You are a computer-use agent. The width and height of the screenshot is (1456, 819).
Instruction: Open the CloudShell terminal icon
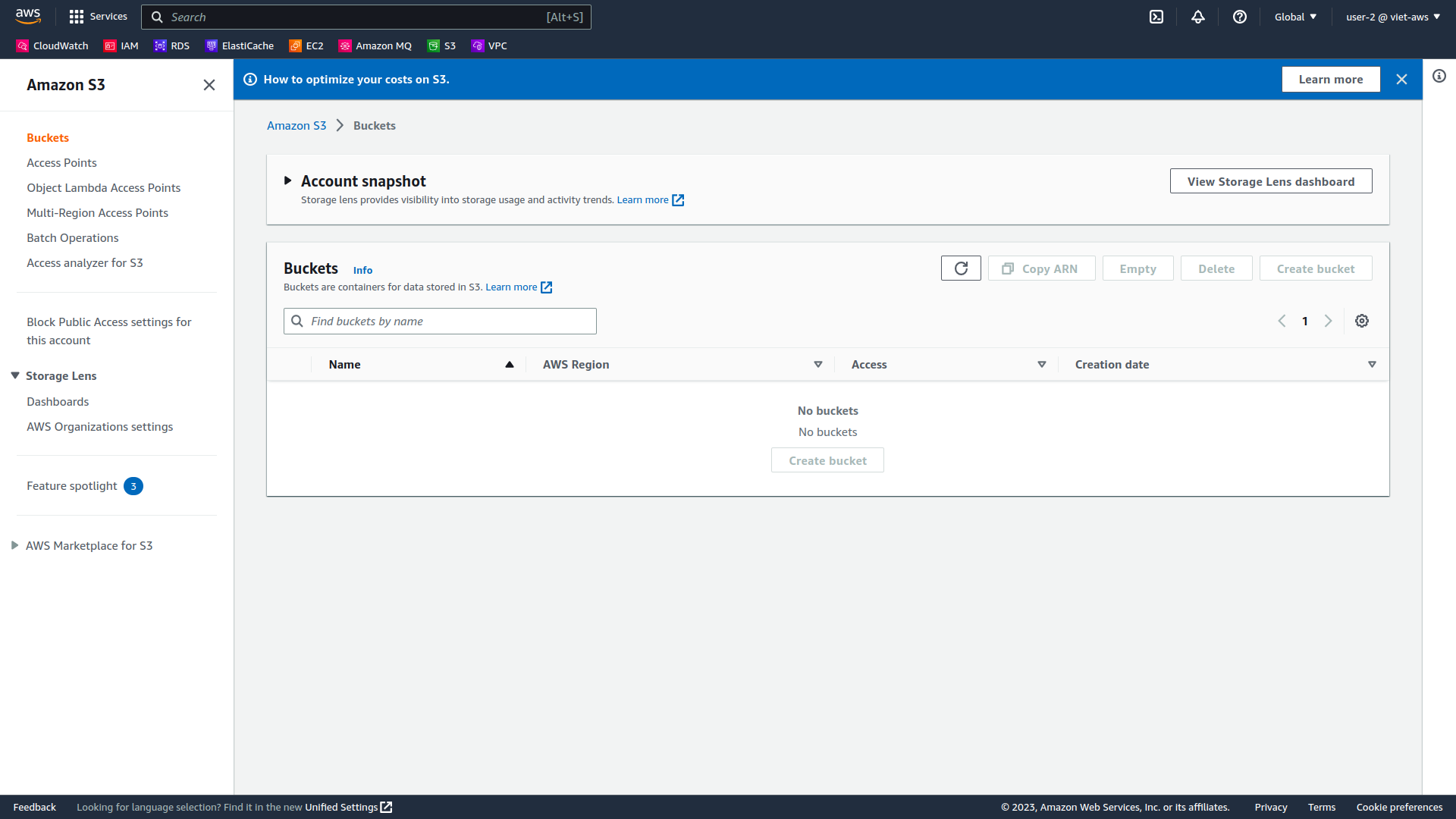pos(1156,17)
